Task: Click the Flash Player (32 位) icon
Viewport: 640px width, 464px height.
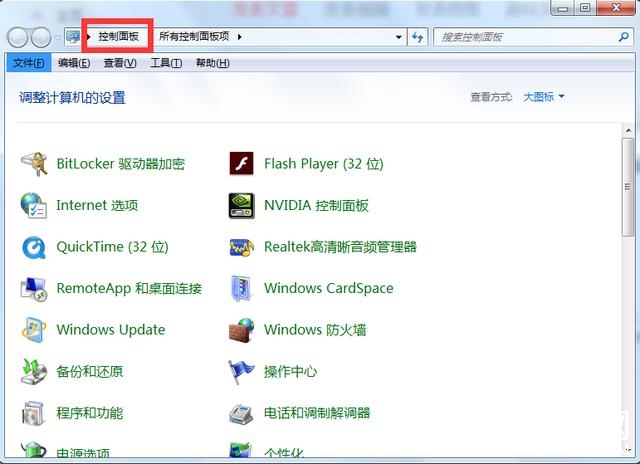Action: [x=241, y=164]
